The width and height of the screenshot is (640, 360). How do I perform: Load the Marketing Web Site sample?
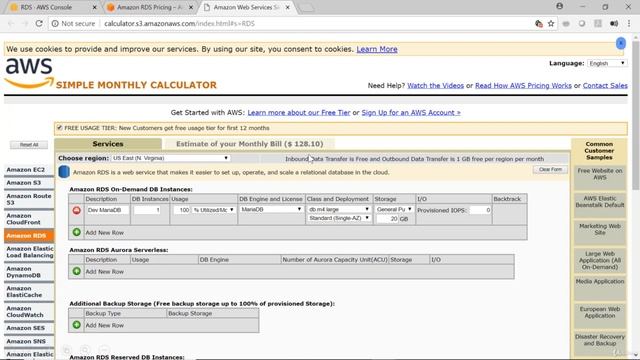600,233
